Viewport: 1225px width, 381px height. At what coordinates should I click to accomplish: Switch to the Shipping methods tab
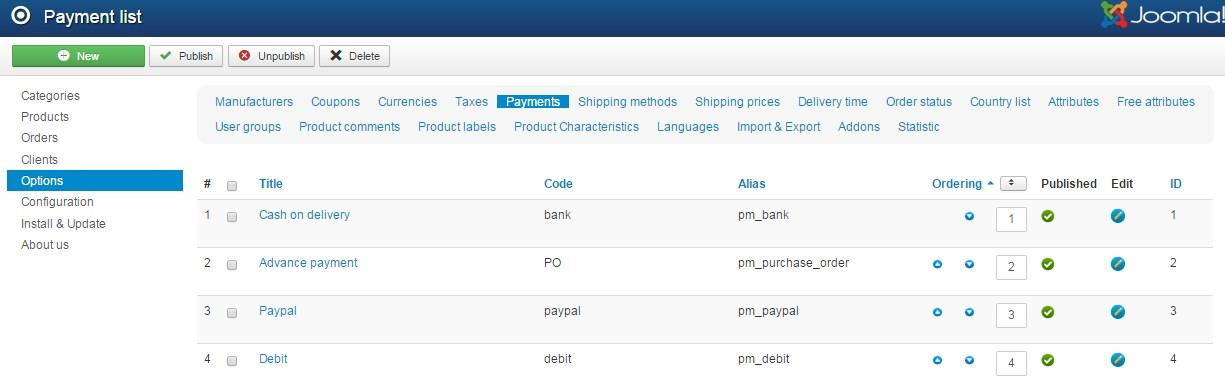(x=627, y=102)
